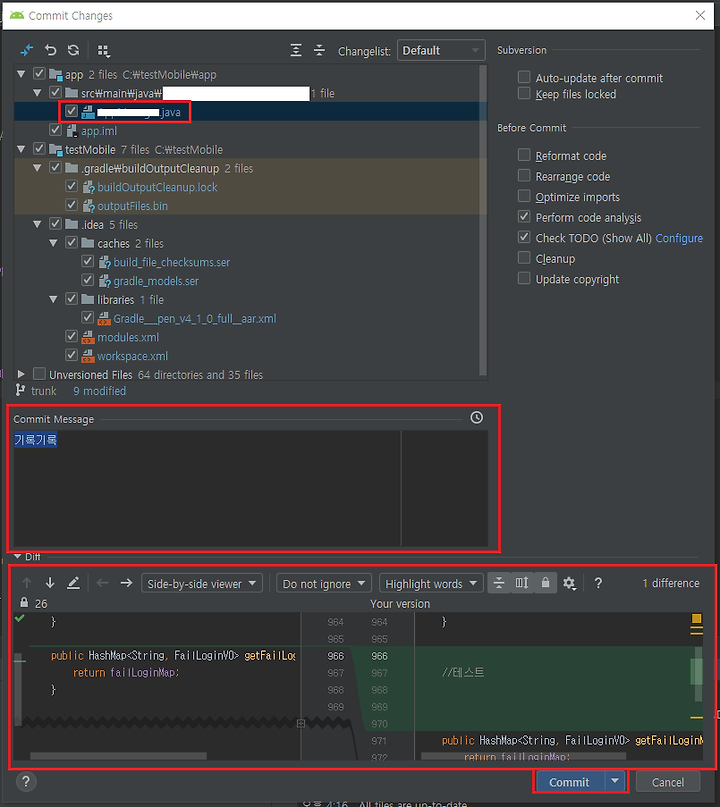This screenshot has width=720, height=807.
Task: Click compare previous file left arrow
Action: click(x=102, y=583)
